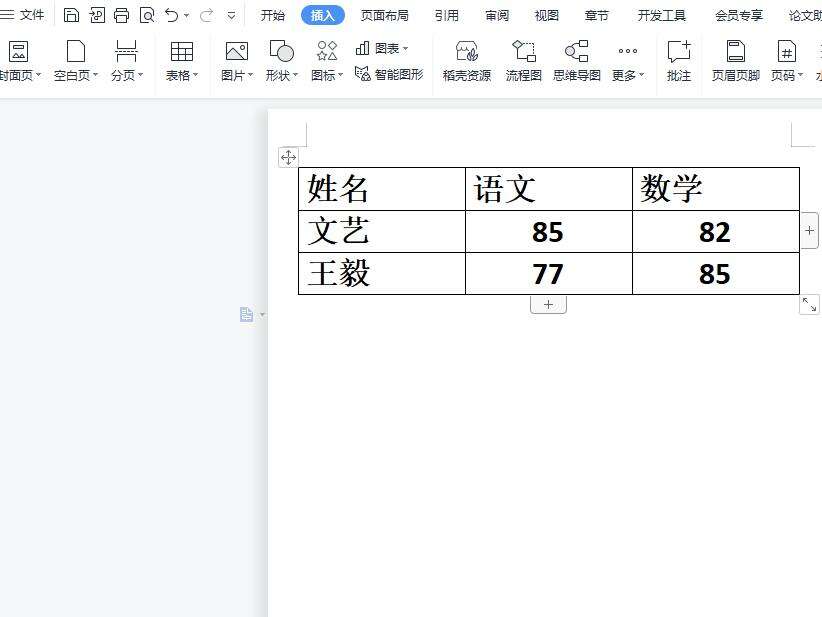Click 王毅's 数学 score 85
The height and width of the screenshot is (617, 822).
(x=716, y=274)
